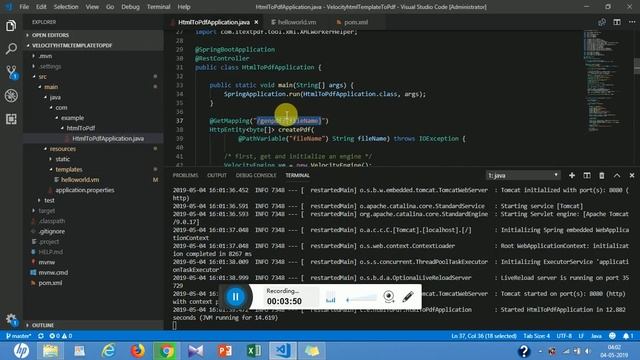Open the Debug view in the activity bar

tap(11, 96)
